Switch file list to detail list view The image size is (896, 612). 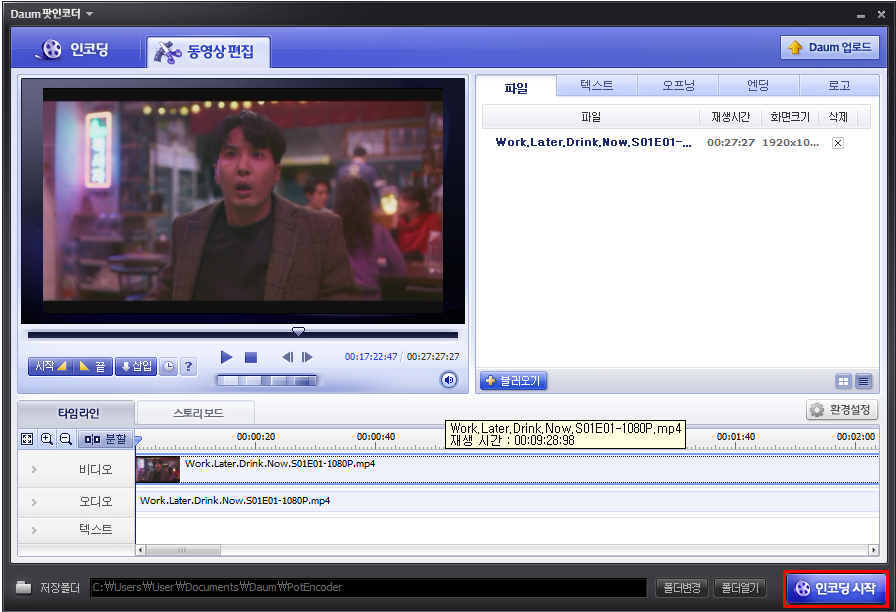pos(863,381)
